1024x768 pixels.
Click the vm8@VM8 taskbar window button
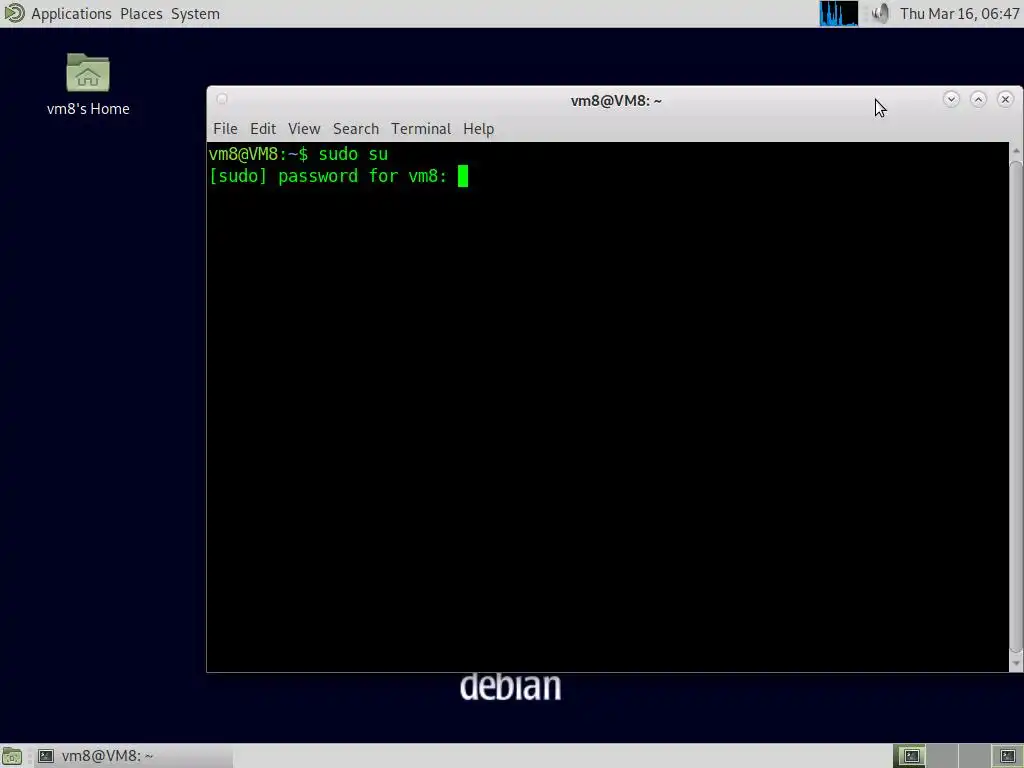(134, 756)
